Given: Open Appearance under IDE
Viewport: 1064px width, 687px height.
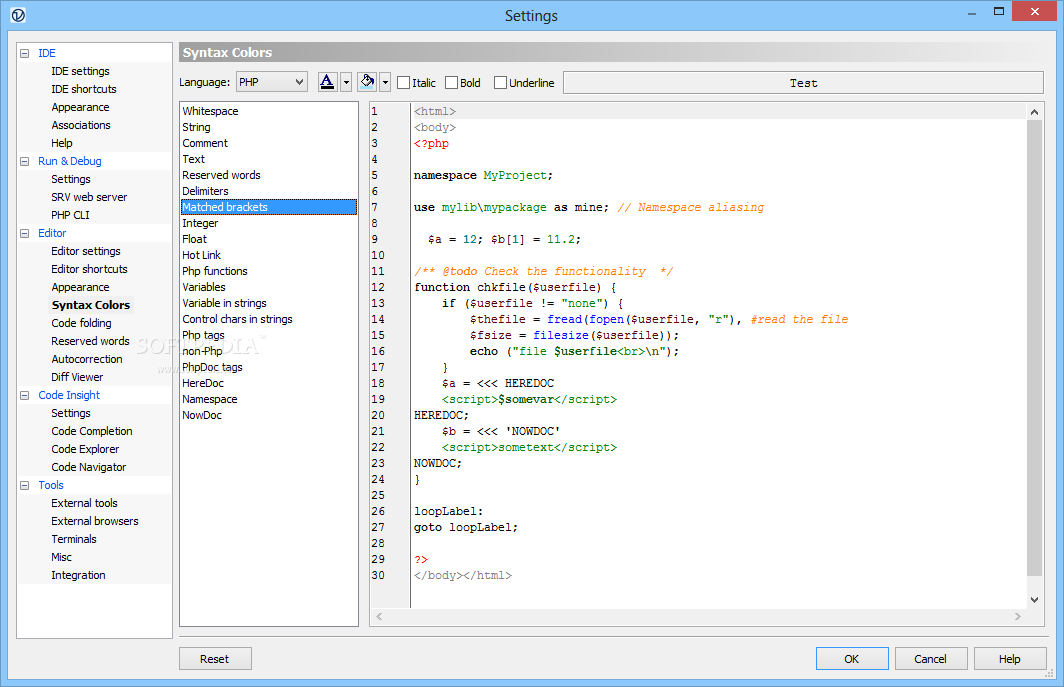Looking at the screenshot, I should pos(80,107).
